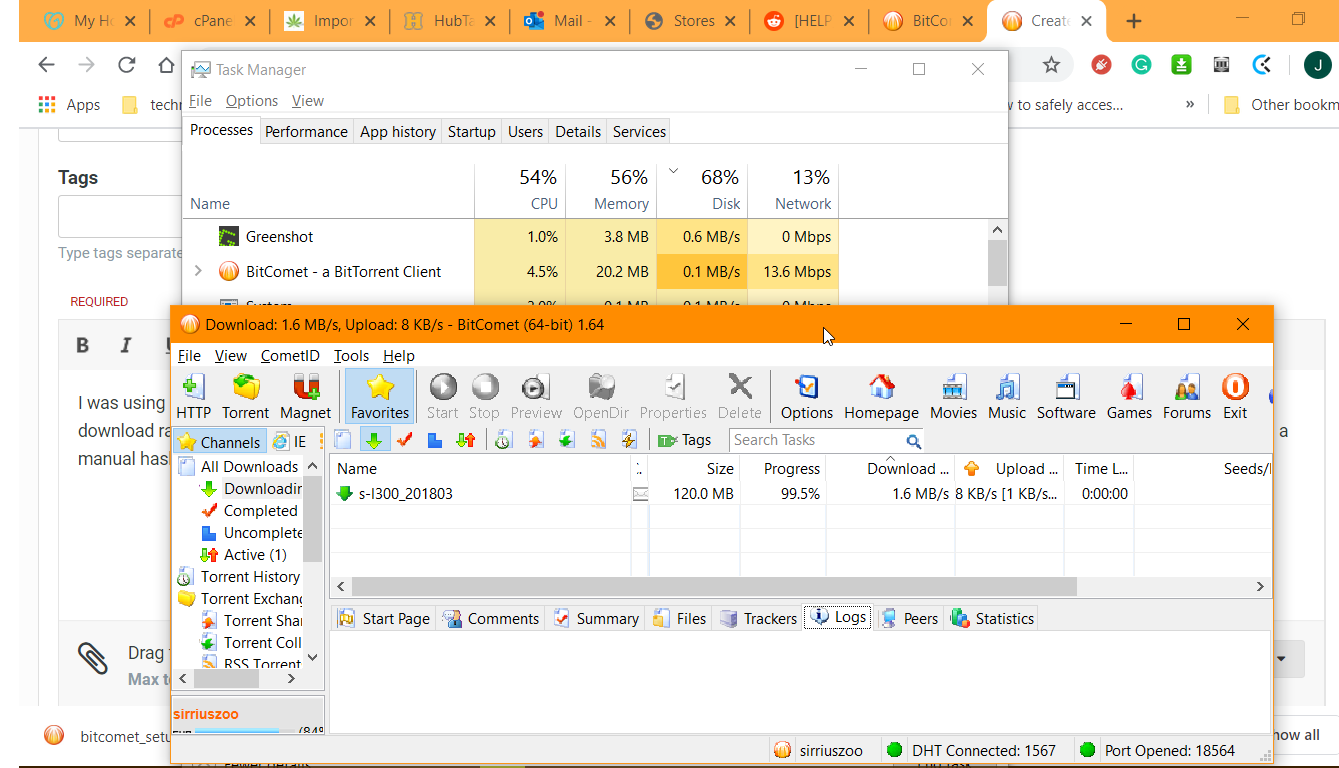
Task: Select Active (1) in the sidebar tree
Action: point(255,555)
